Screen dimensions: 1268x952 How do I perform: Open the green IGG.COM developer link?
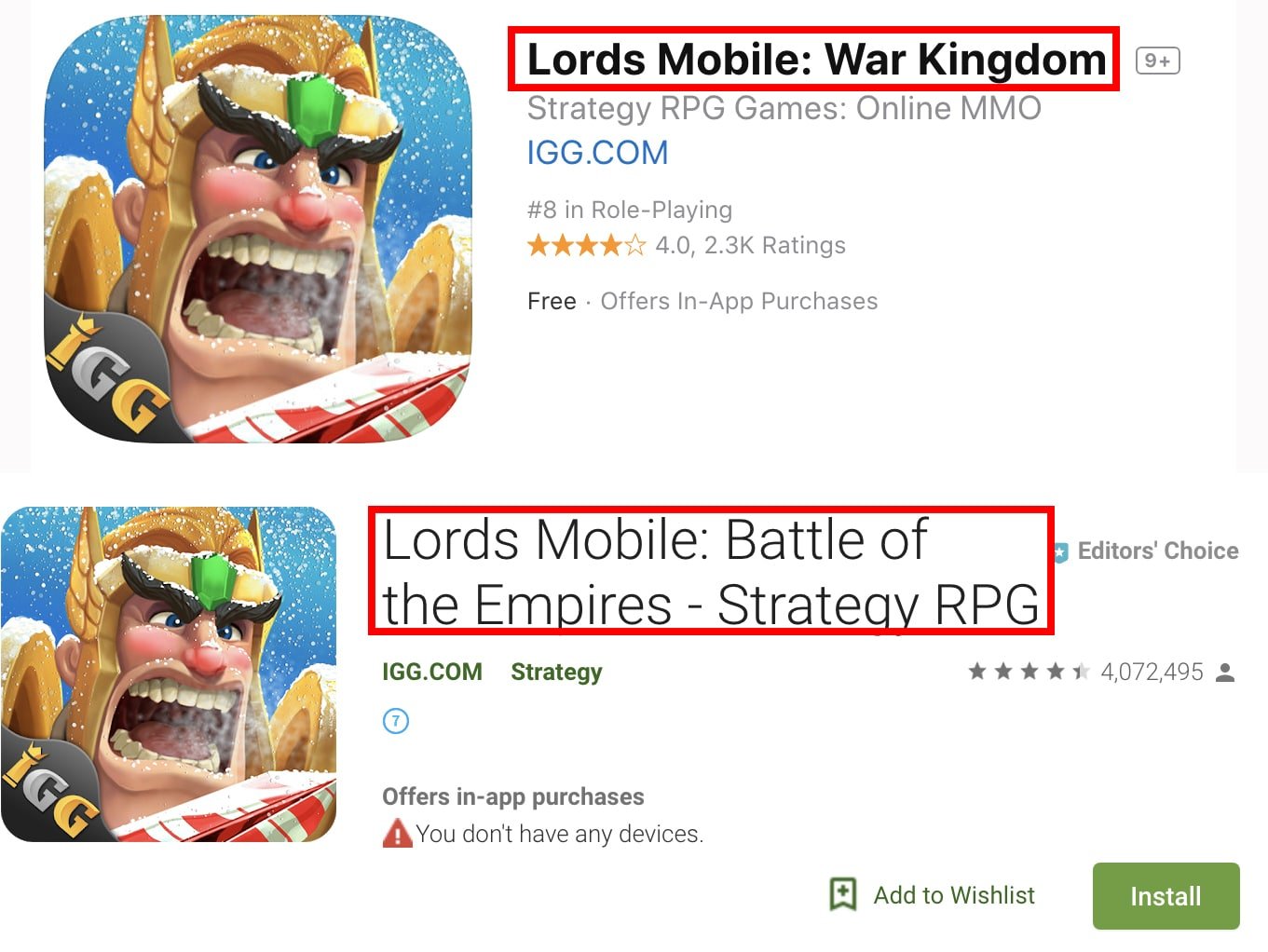coord(432,672)
